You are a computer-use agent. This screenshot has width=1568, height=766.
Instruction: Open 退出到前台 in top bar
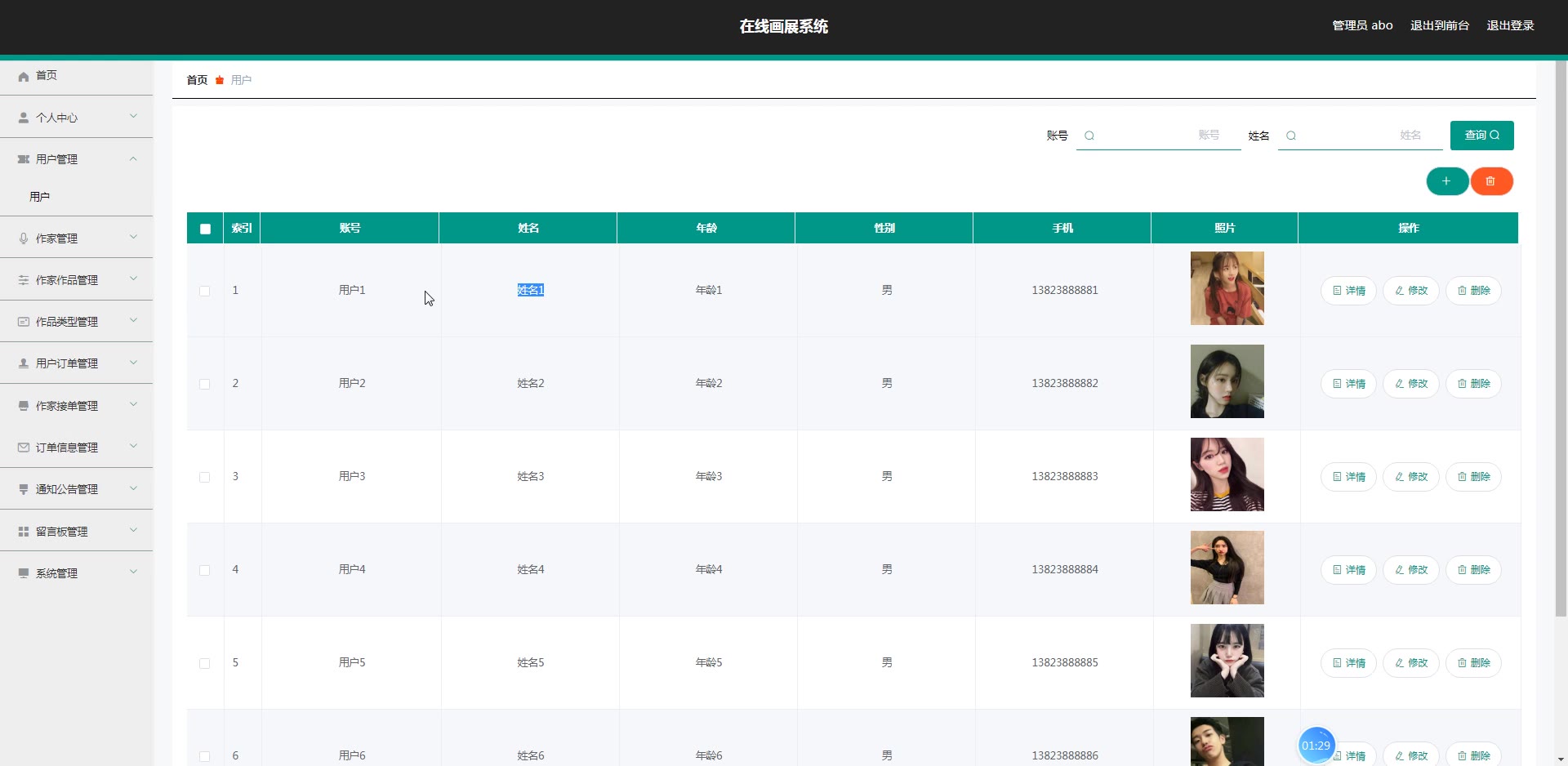click(x=1439, y=26)
